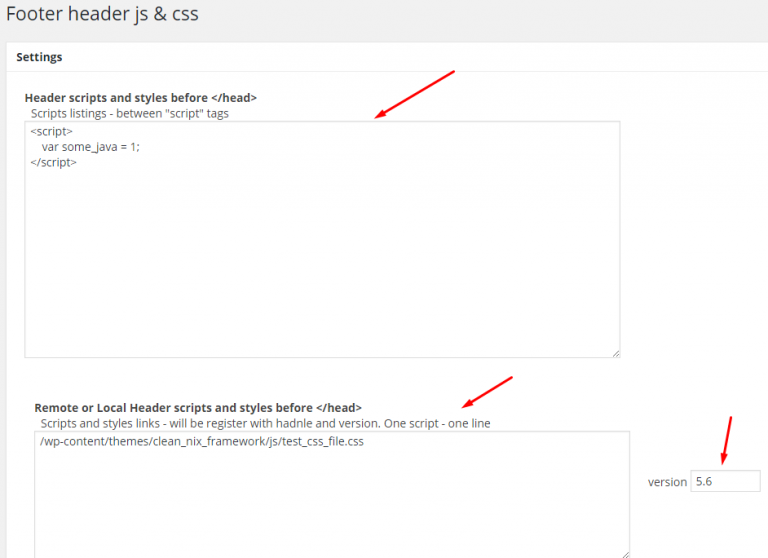768x558 pixels.
Task: Click the "Scripts listings - between "script" tags" hint
Action: tap(130, 113)
